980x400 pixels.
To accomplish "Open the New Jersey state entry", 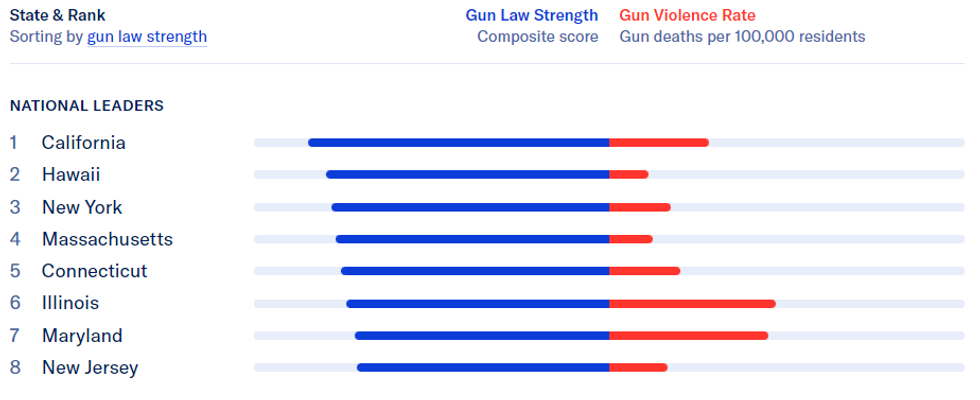I will point(90,368).
